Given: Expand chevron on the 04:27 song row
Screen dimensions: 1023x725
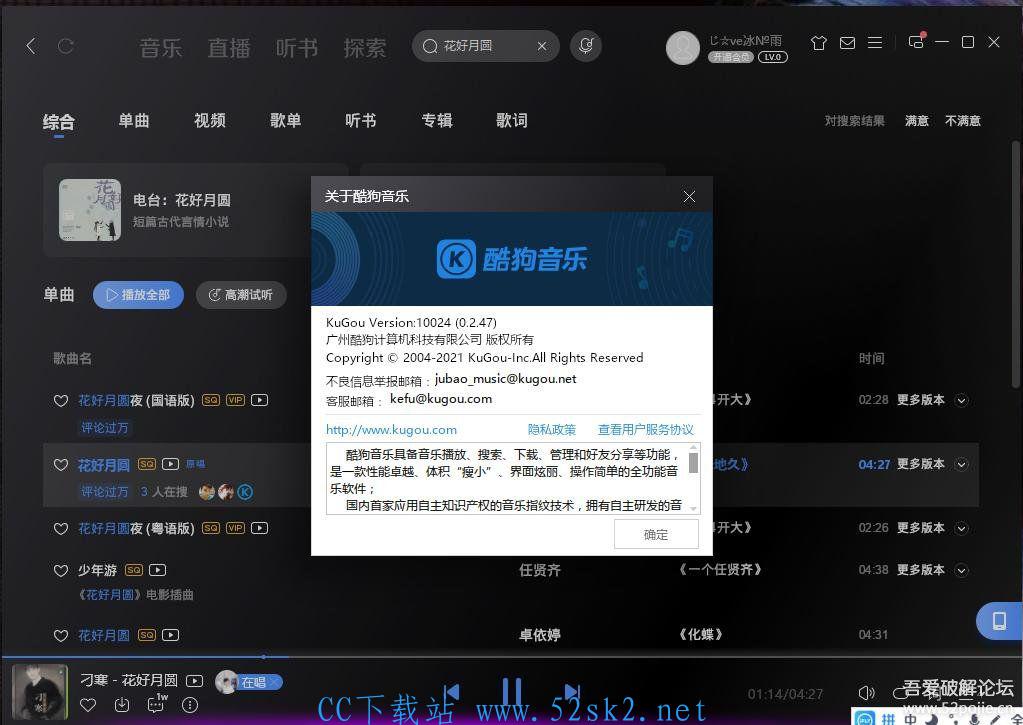Looking at the screenshot, I should (x=961, y=464).
